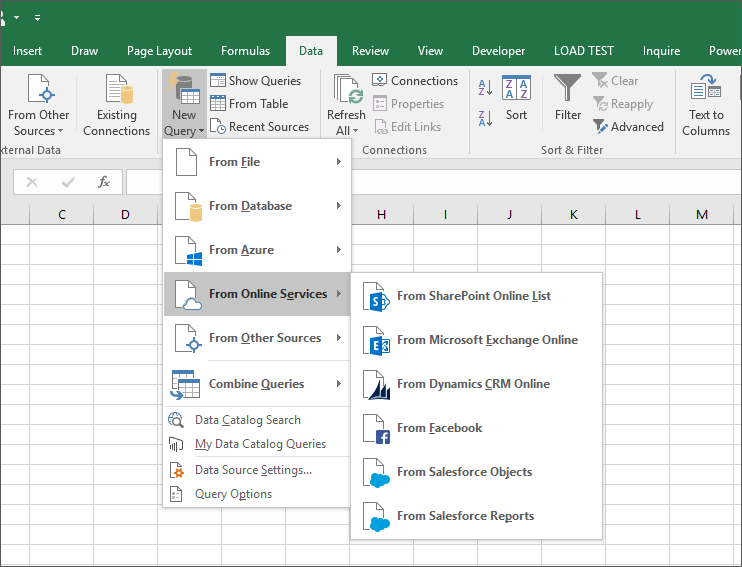The image size is (742, 567).
Task: Select column H header
Action: pyautogui.click(x=381, y=214)
